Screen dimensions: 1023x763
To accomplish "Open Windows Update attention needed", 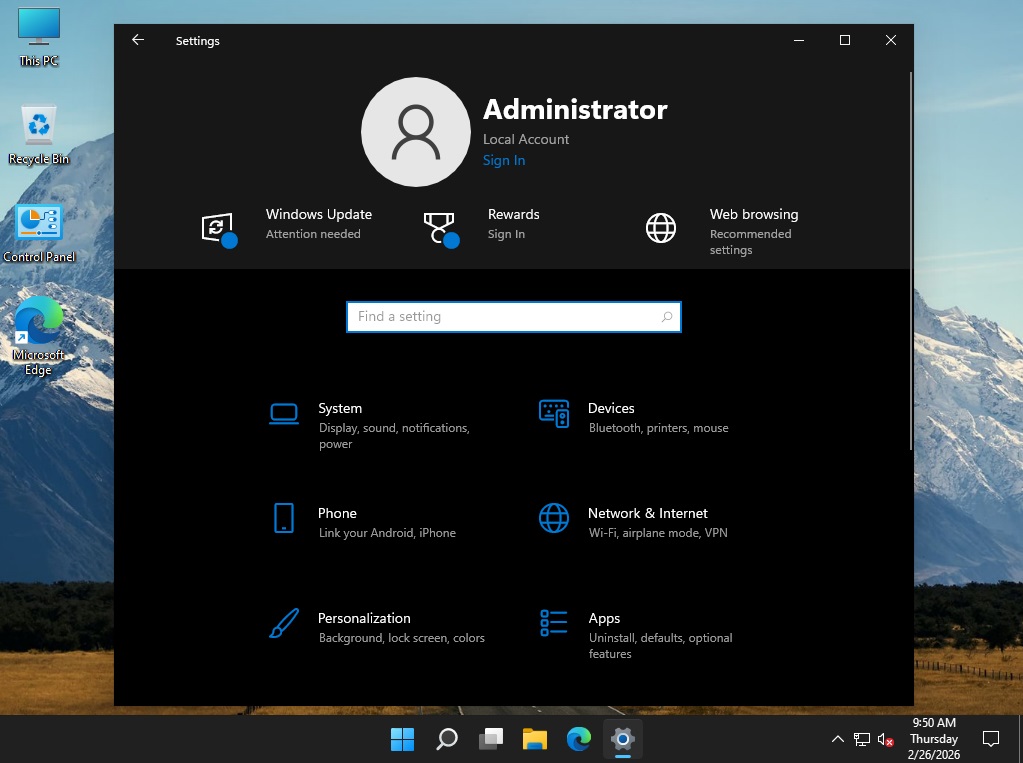I will [x=318, y=224].
